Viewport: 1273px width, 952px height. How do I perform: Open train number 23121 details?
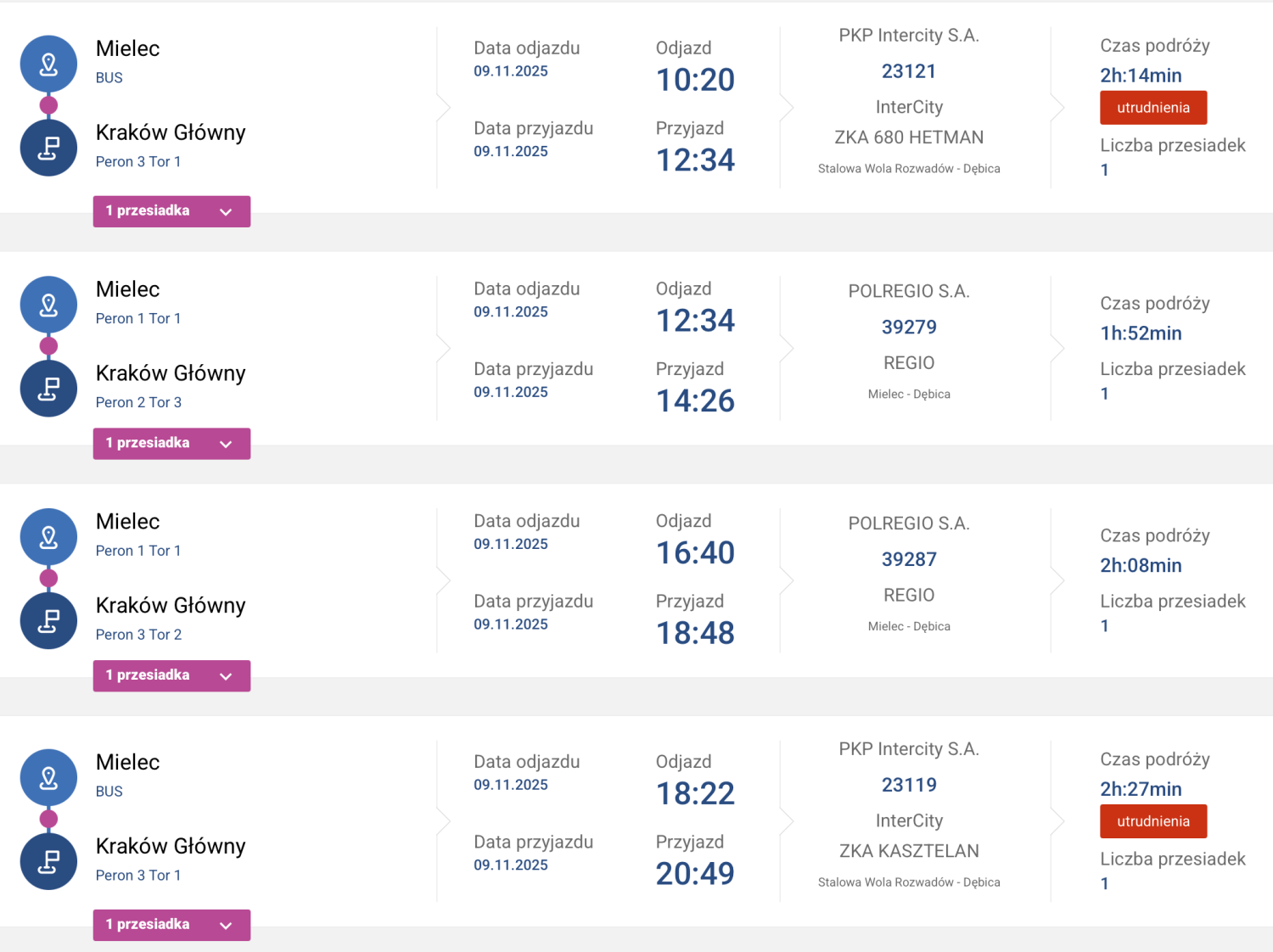[x=908, y=71]
